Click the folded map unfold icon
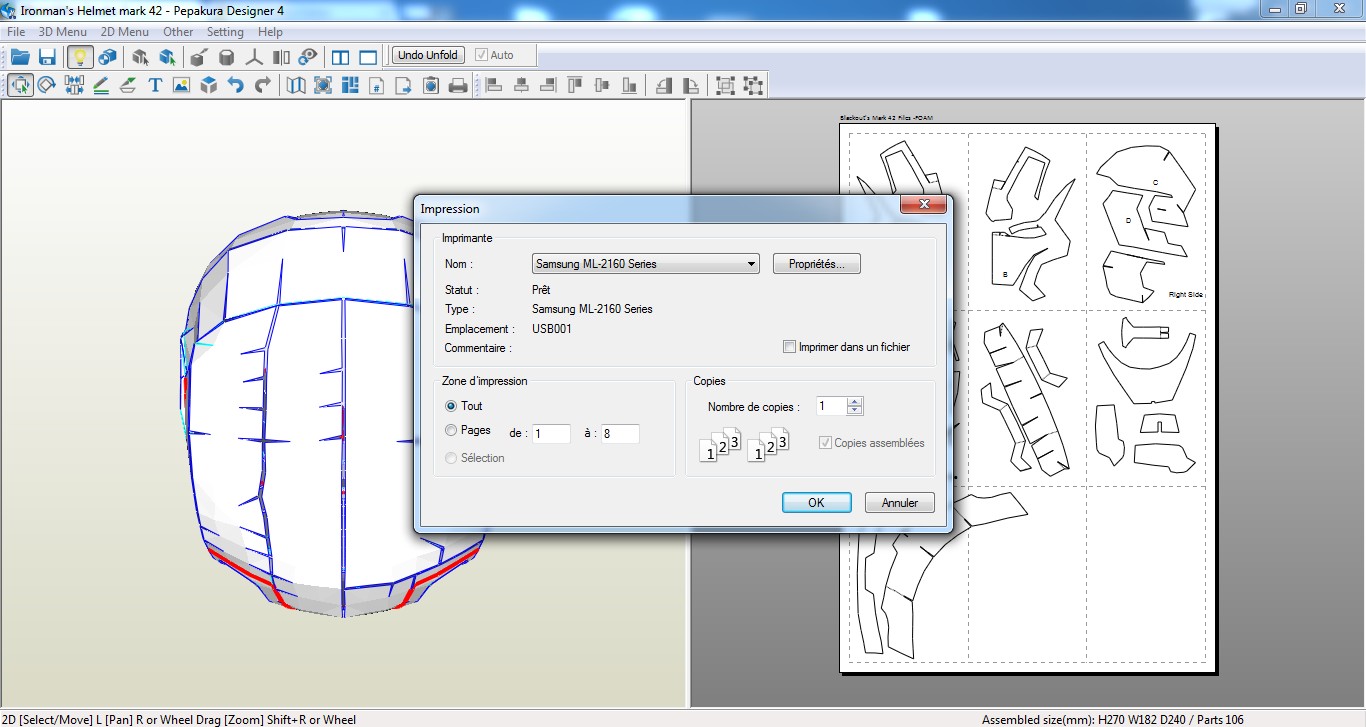1366x727 pixels. [296, 86]
